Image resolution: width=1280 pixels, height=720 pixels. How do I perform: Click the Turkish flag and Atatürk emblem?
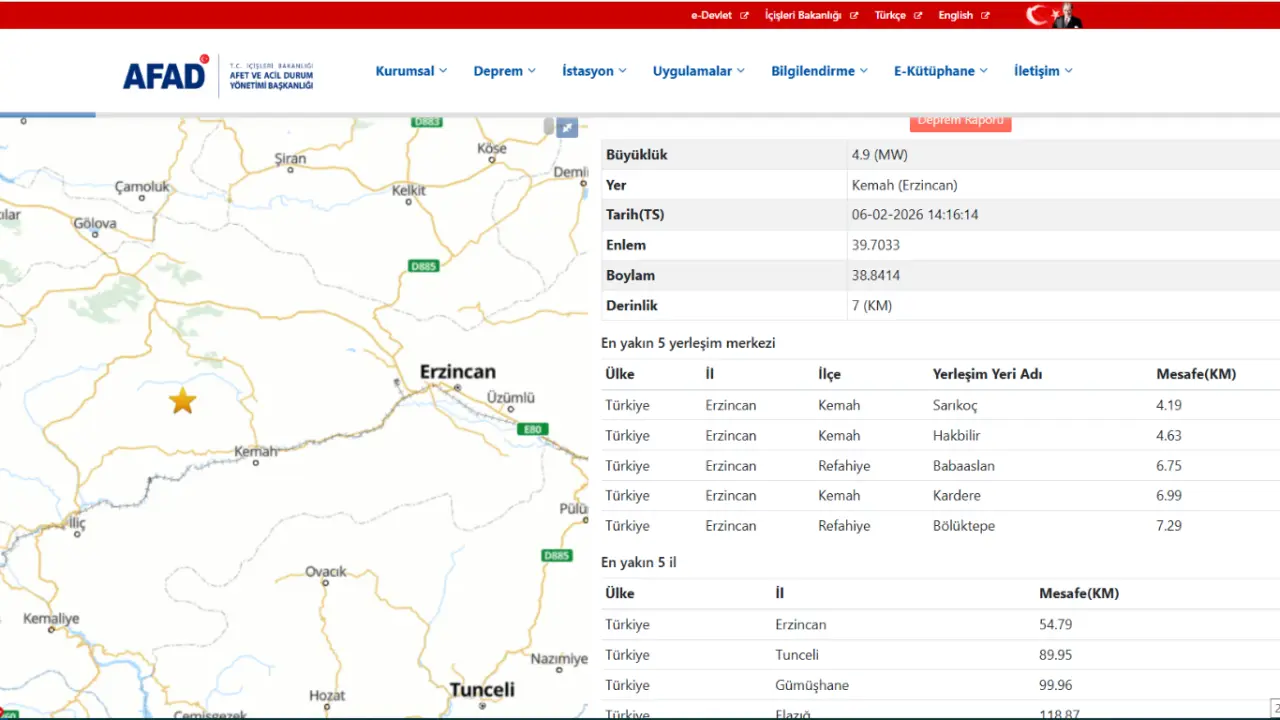1054,15
